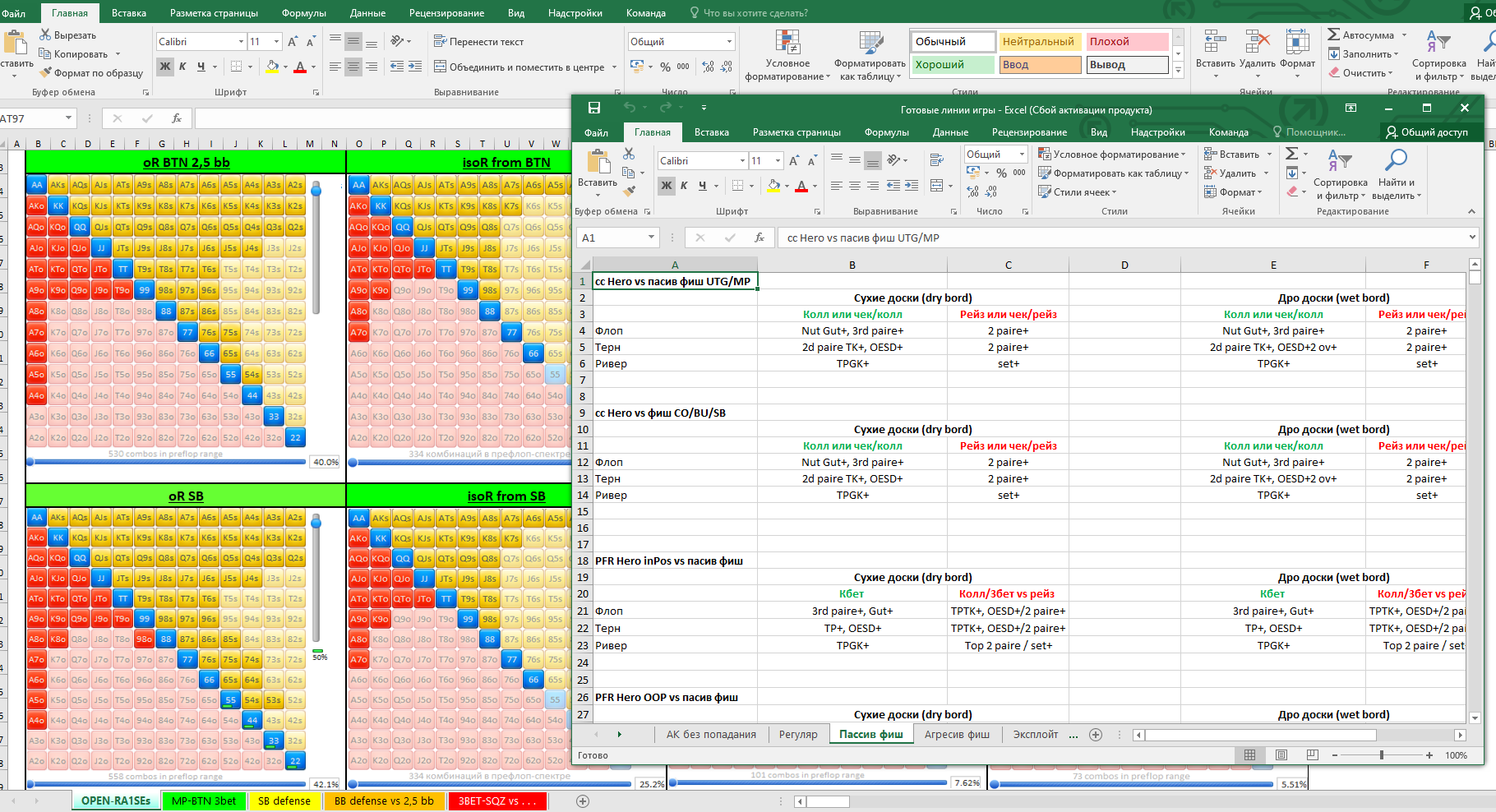This screenshot has width=1496, height=812.
Task: Toggle middle vertical alignment in background window
Action: pos(353,41)
